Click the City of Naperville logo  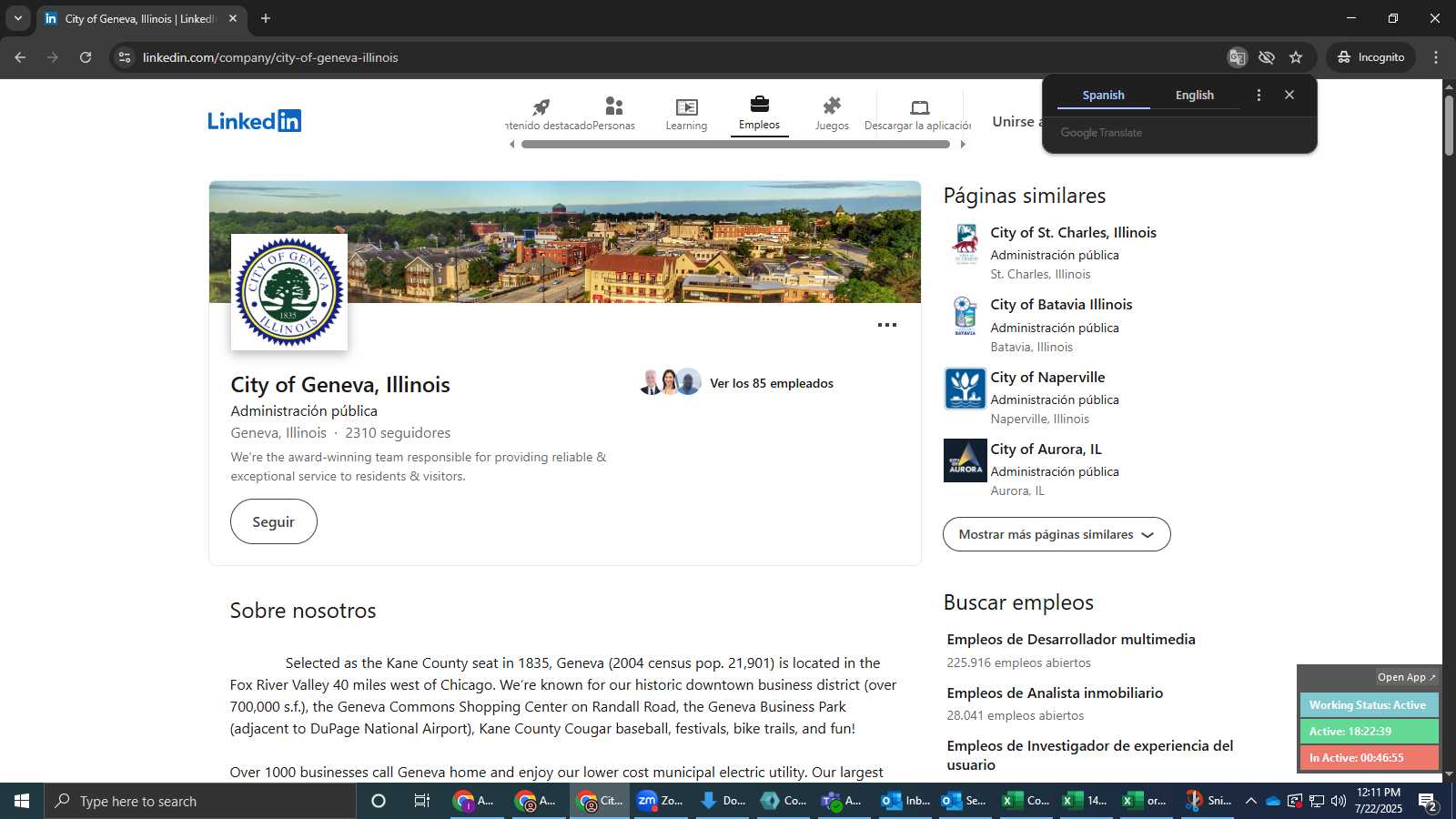point(966,389)
